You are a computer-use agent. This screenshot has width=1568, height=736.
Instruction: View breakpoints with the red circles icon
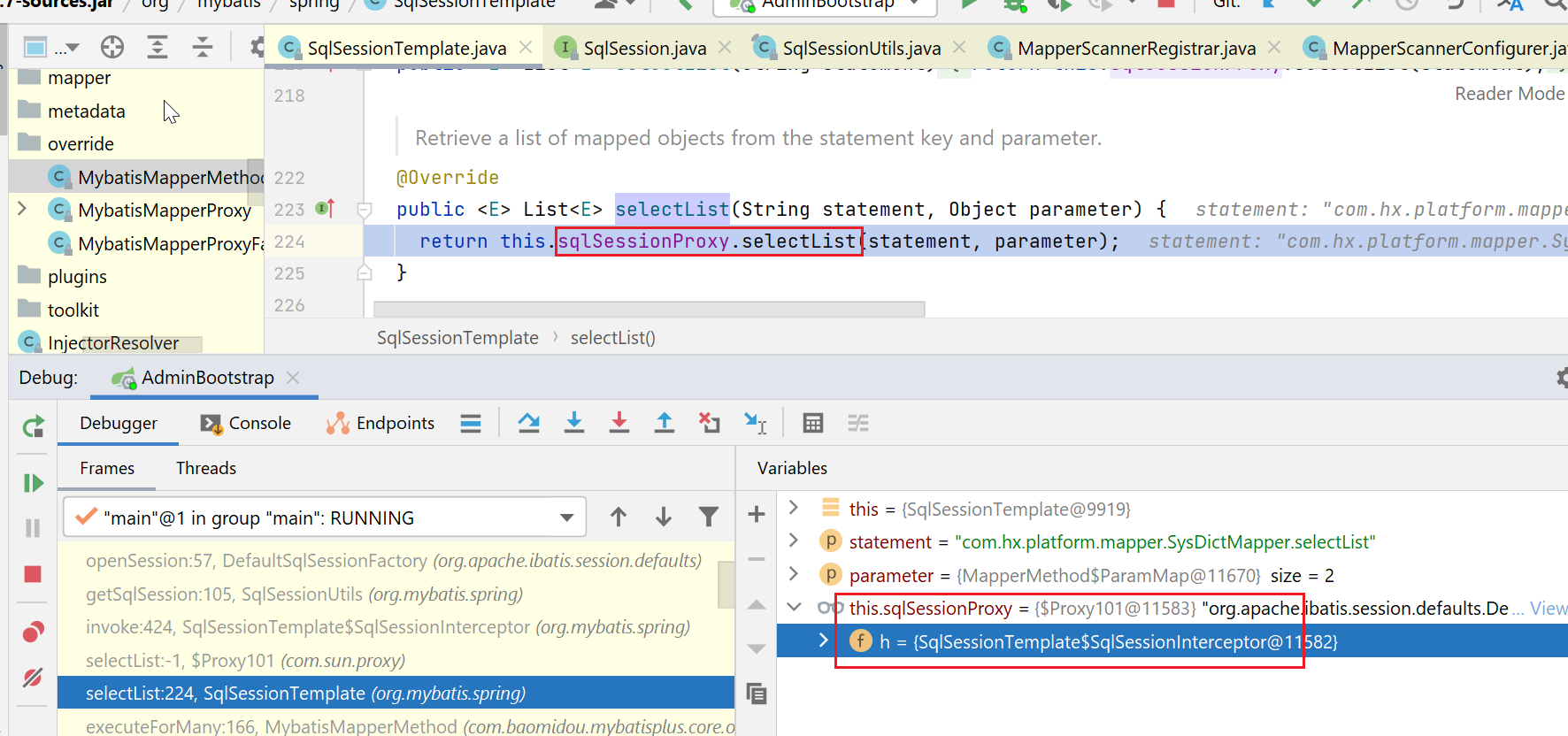pyautogui.click(x=34, y=632)
